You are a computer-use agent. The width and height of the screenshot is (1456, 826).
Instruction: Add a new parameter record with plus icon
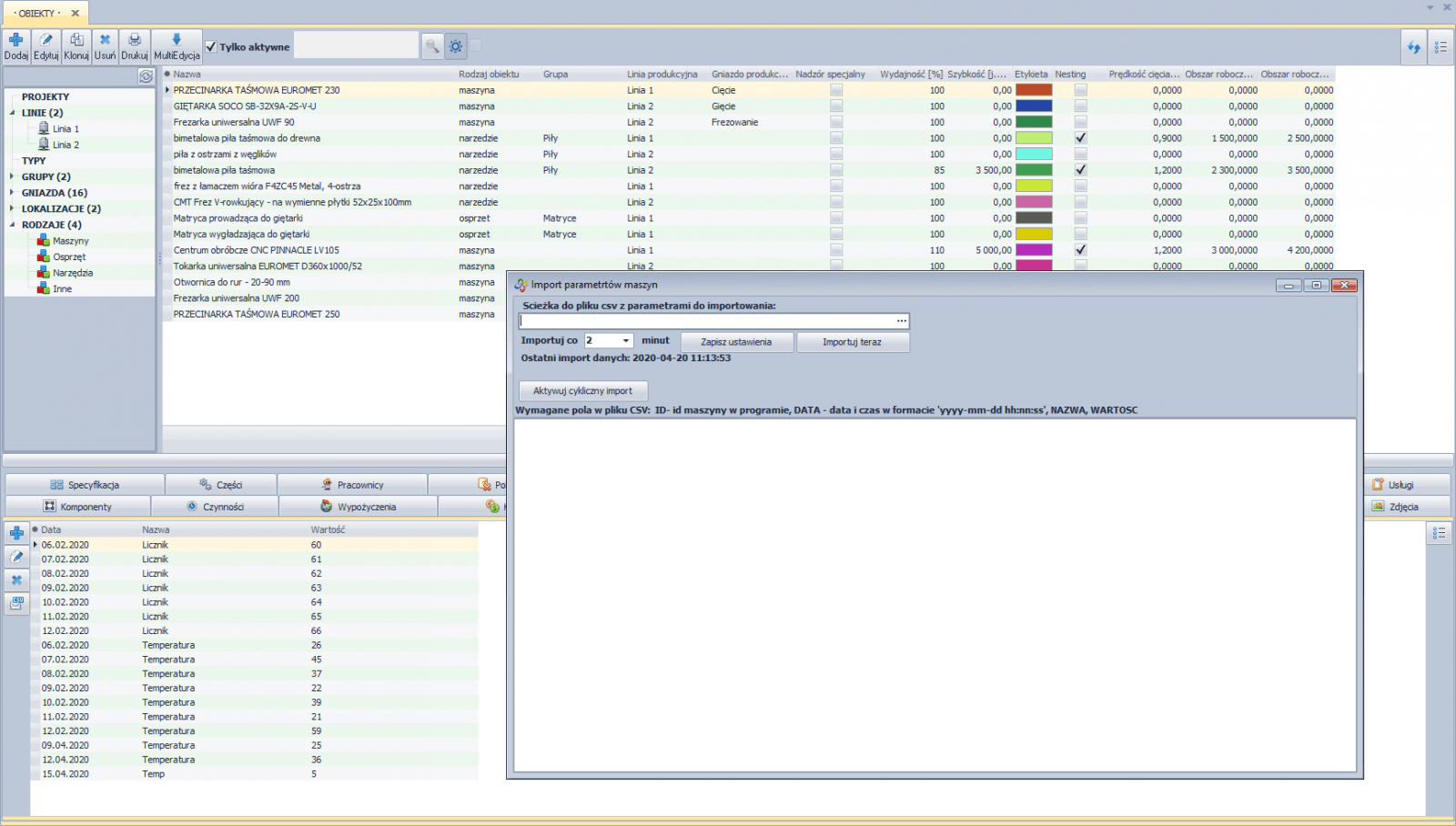pyautogui.click(x=16, y=533)
